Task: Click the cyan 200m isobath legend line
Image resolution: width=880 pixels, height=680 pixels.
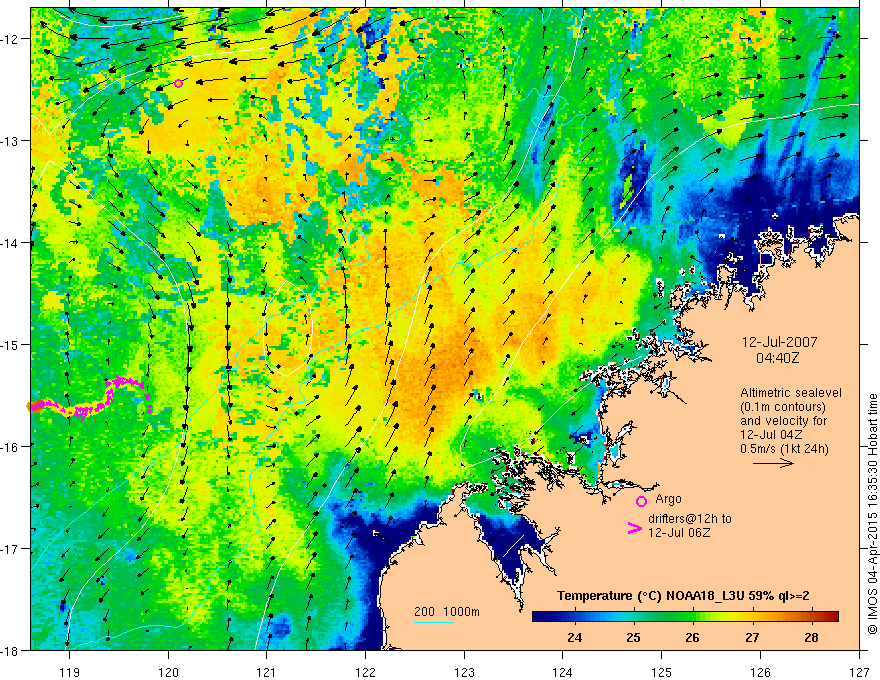Action: coord(433,622)
